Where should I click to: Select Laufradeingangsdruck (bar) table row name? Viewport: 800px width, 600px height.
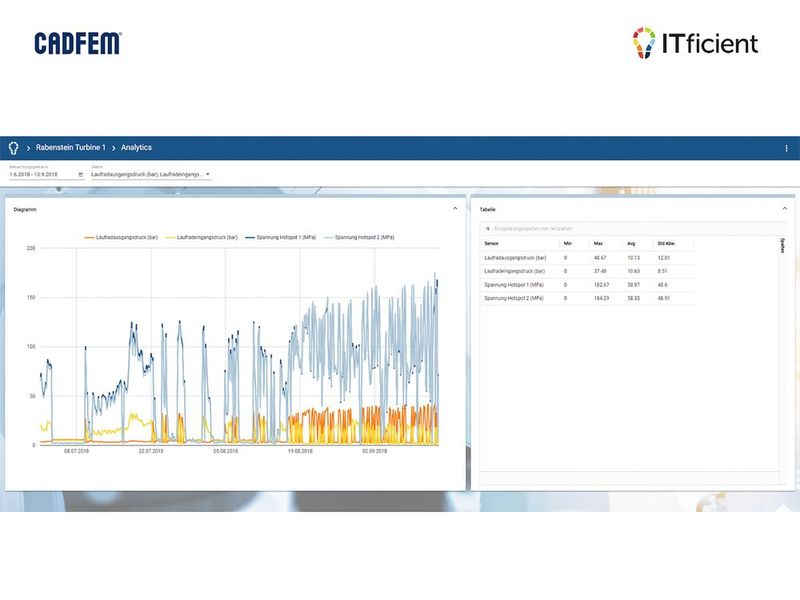pos(514,271)
